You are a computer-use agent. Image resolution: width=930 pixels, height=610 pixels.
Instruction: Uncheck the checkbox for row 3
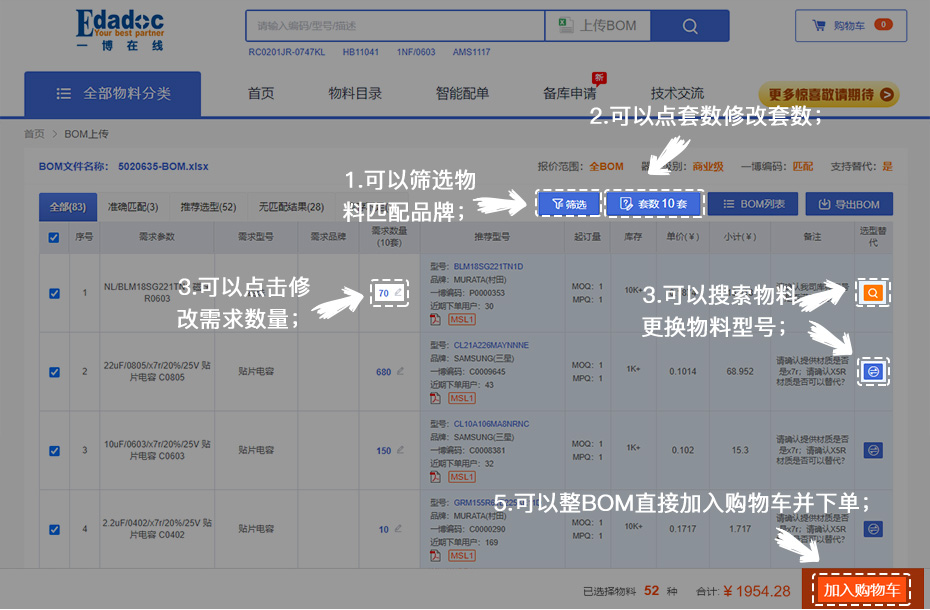tap(54, 451)
